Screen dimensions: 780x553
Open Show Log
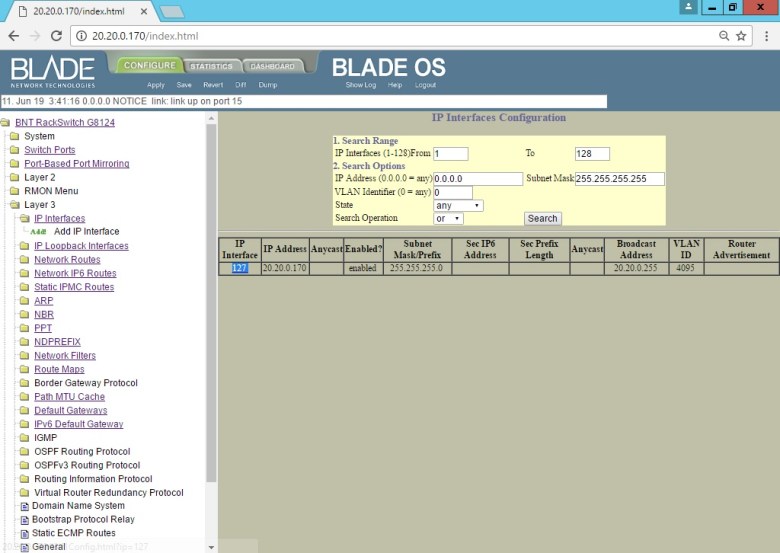click(x=361, y=85)
